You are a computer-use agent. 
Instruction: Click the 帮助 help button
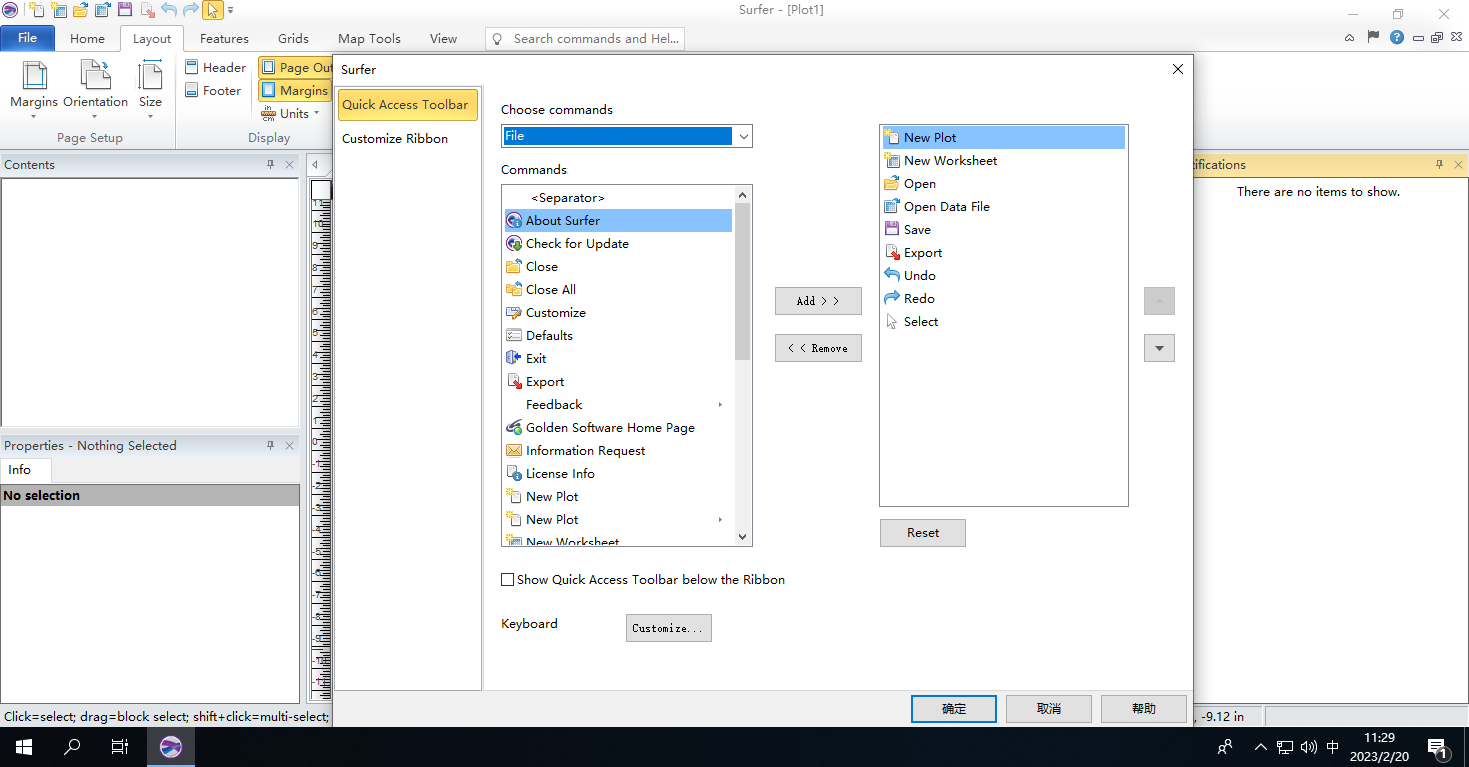[1144, 708]
